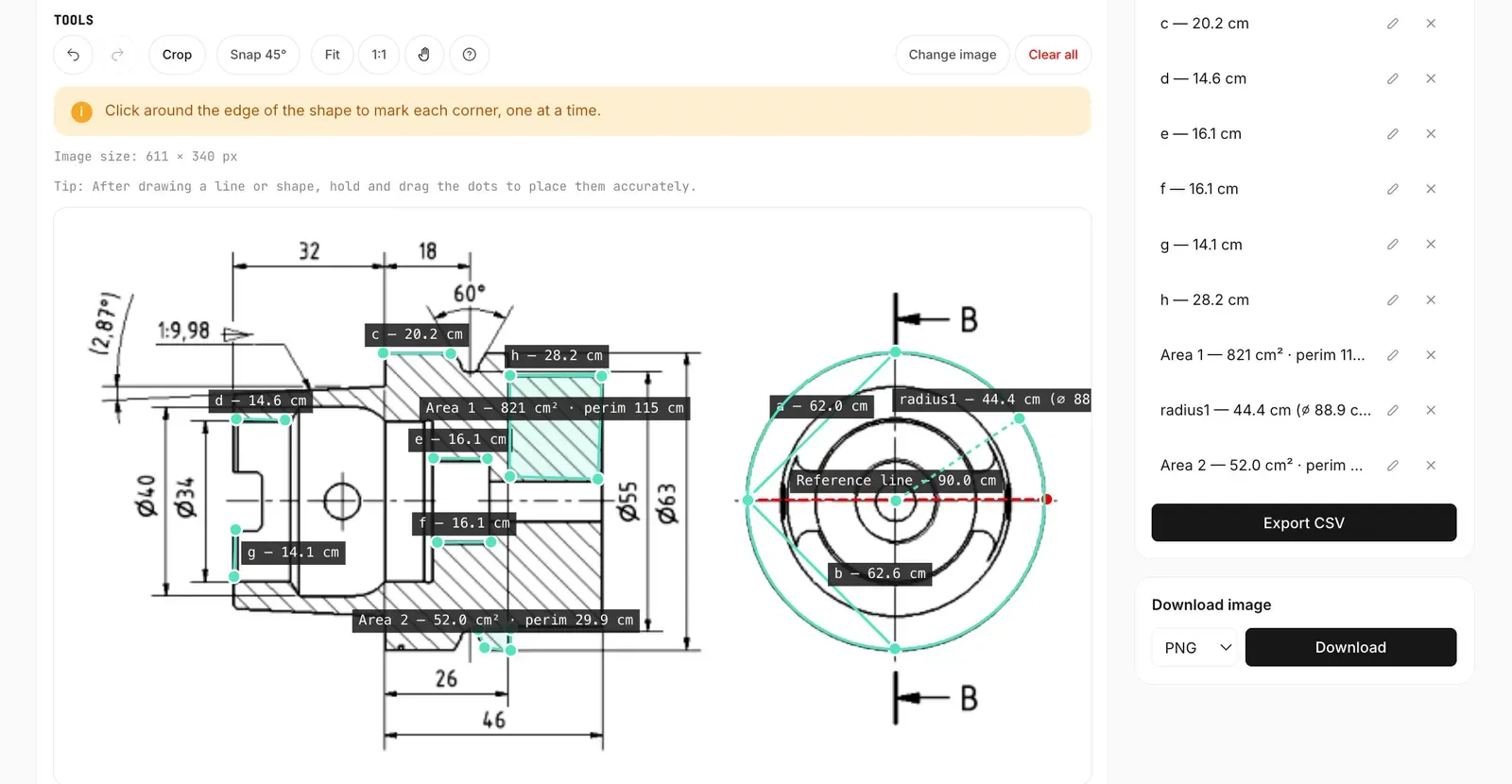Delete measurement c — 20.2 cm
The height and width of the screenshot is (784, 1512).
1431,24
